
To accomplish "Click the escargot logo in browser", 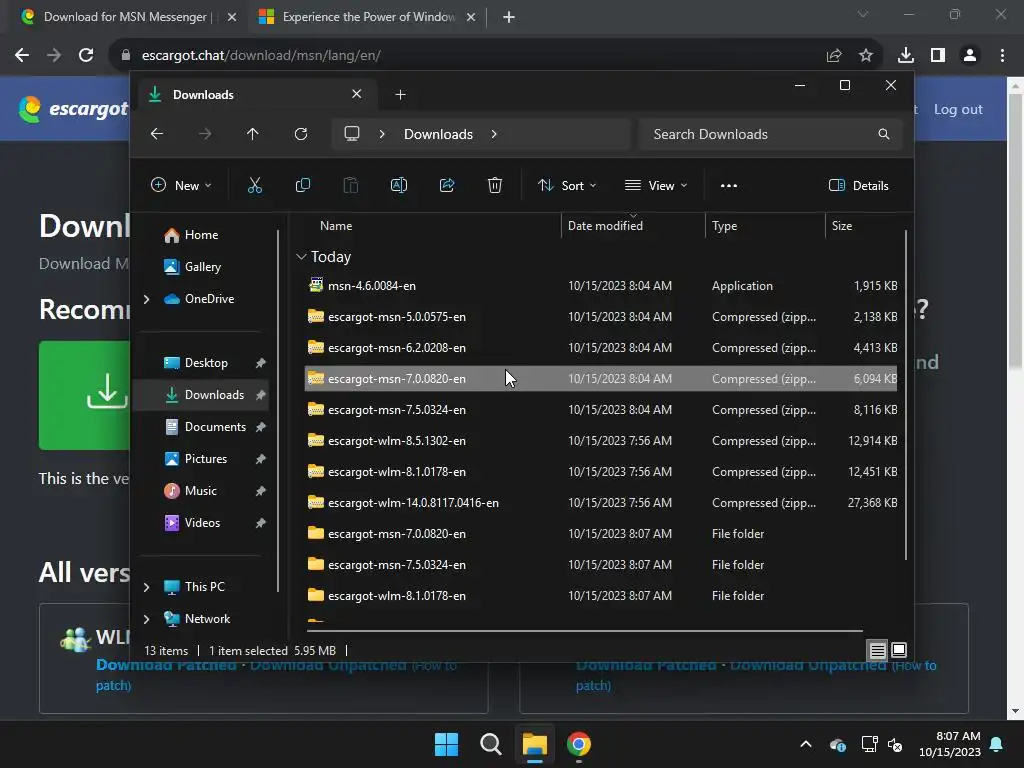I will tap(74, 109).
